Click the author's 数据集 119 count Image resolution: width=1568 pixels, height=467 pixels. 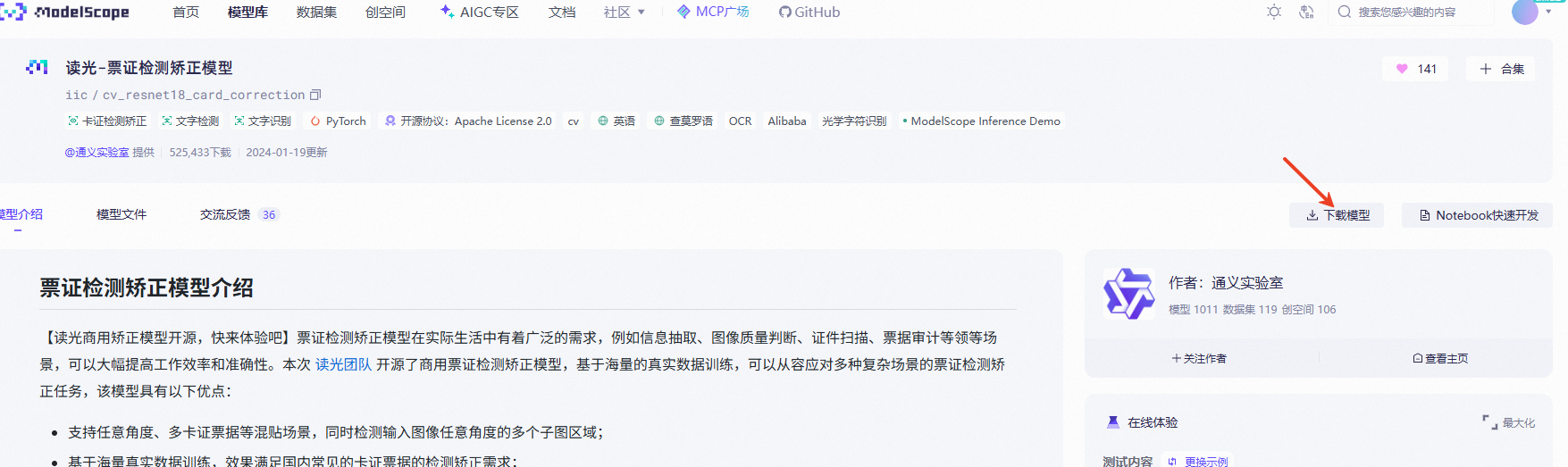coord(1250,309)
